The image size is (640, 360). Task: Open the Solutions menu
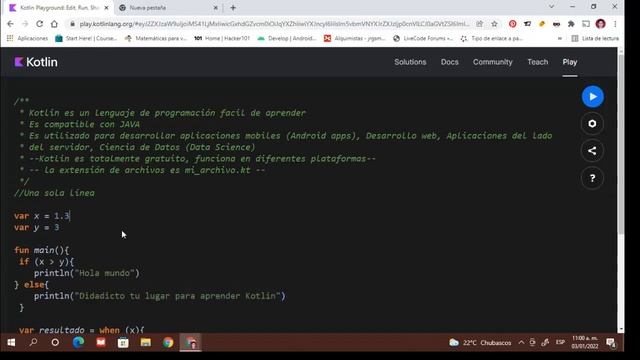click(x=410, y=62)
